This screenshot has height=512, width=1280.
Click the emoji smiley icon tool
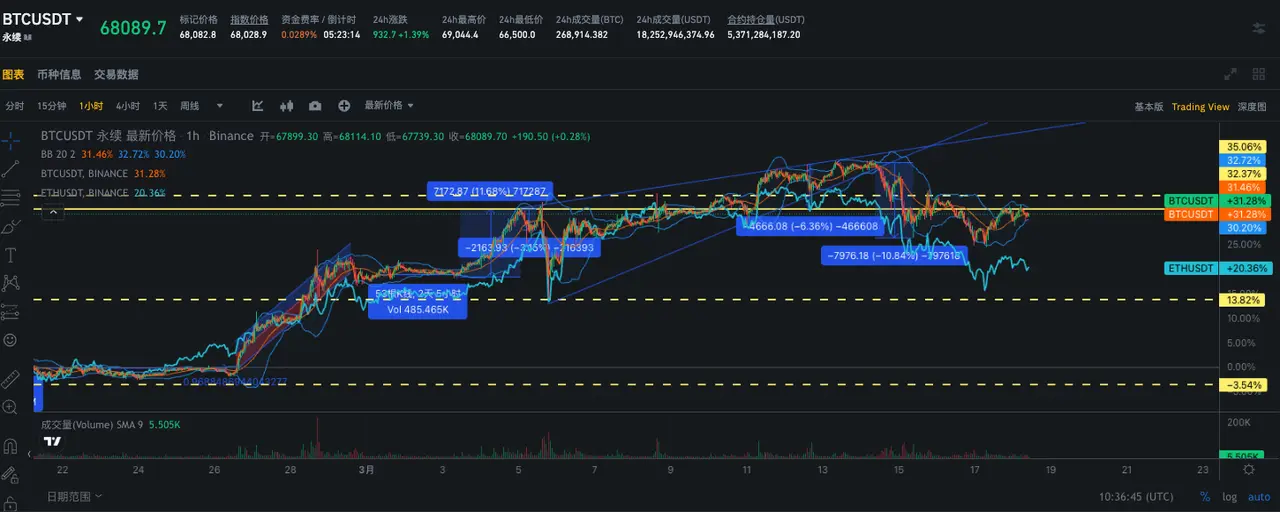click(x=11, y=340)
